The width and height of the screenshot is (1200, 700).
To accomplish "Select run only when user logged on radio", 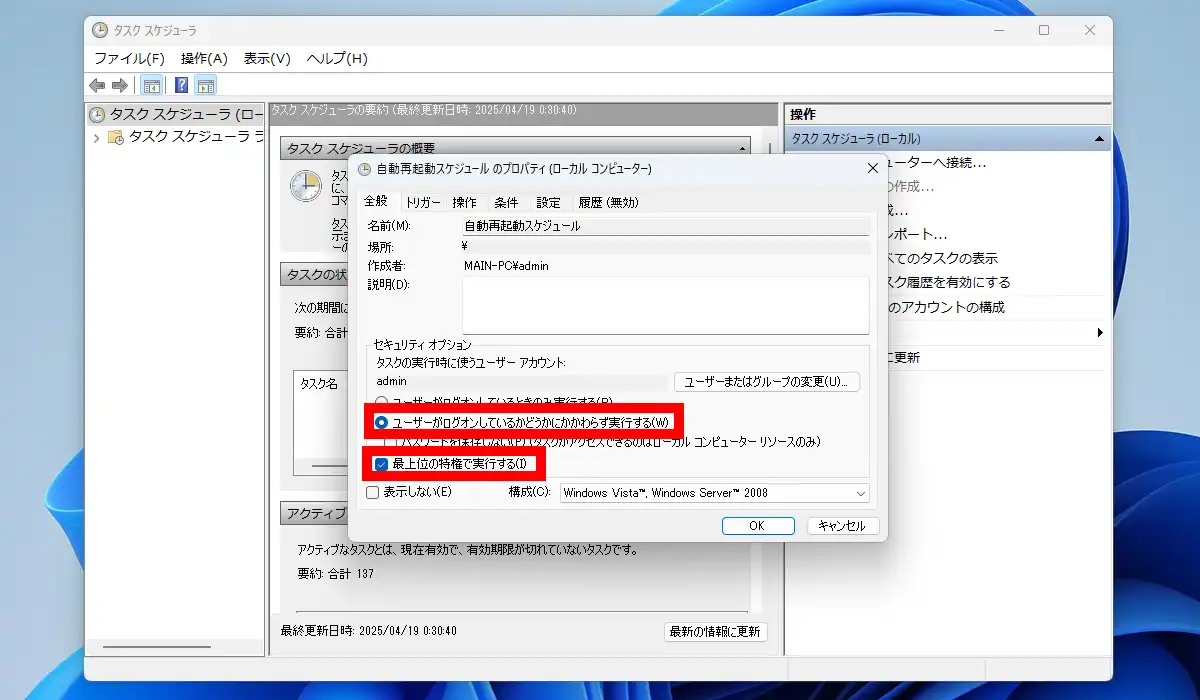I will click(382, 400).
